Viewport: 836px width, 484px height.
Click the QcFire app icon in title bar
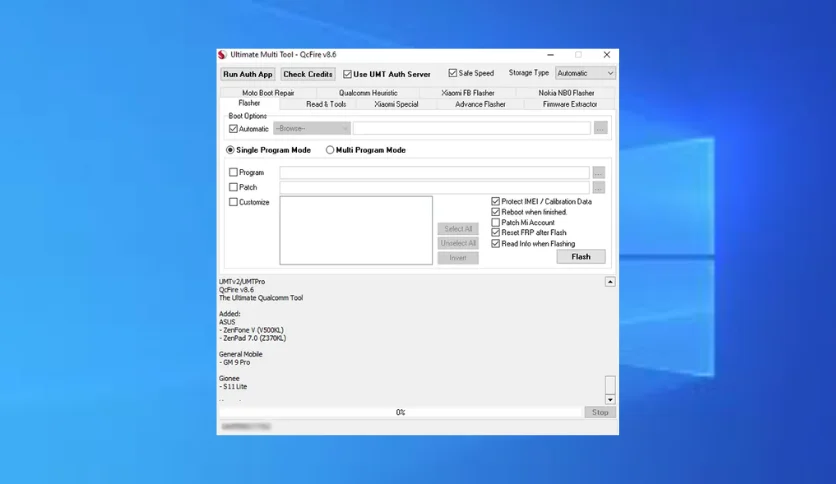(222, 55)
